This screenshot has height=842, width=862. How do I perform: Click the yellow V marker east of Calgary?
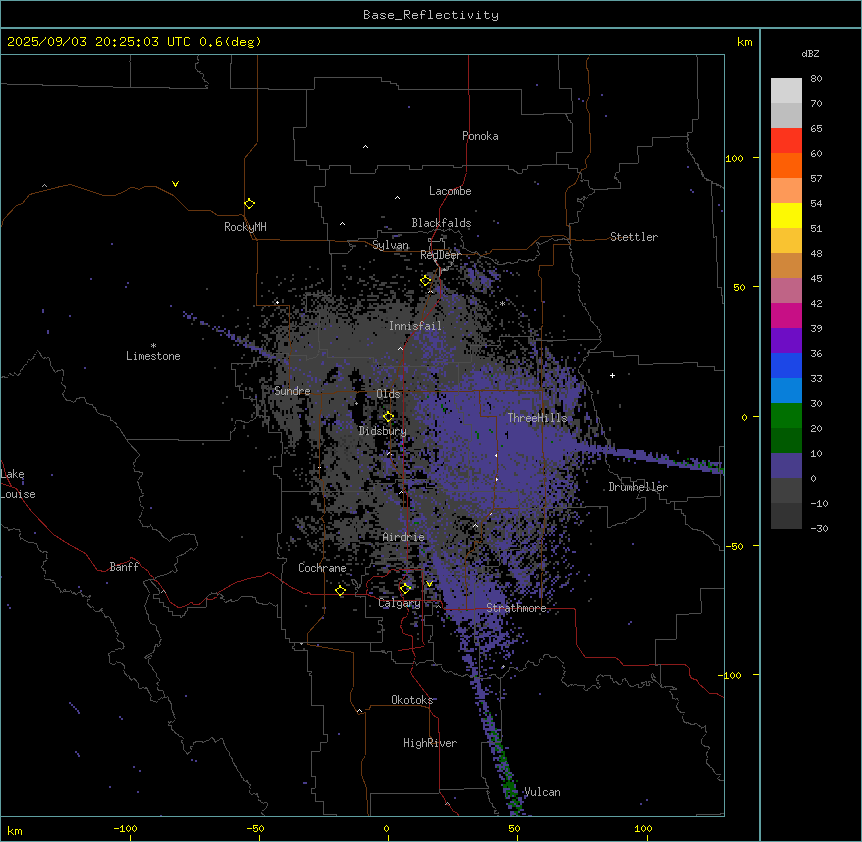click(429, 584)
